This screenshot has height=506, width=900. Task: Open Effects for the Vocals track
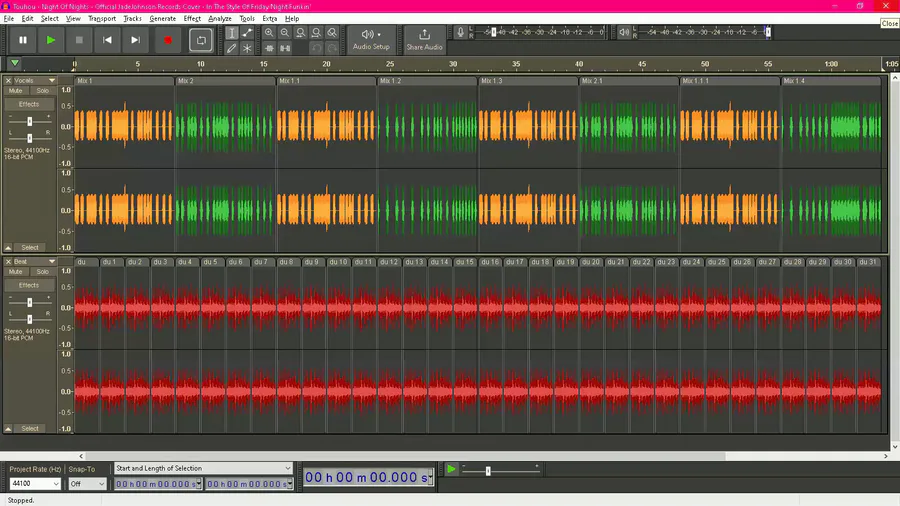[x=29, y=104]
